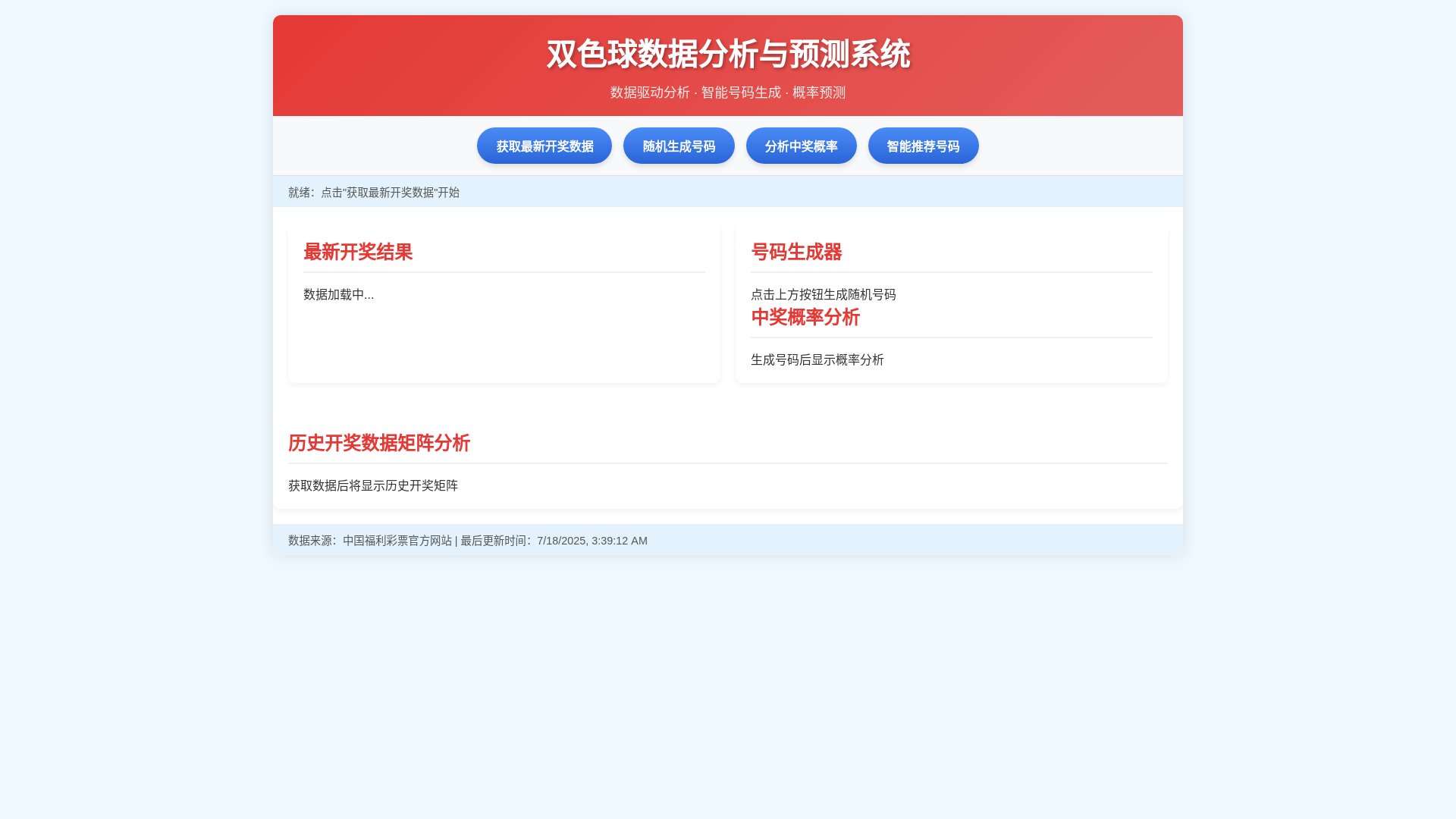This screenshot has width=1456, height=819.
Task: Select the 历史开奖数据矩阵分析 heading
Action: coord(379,443)
